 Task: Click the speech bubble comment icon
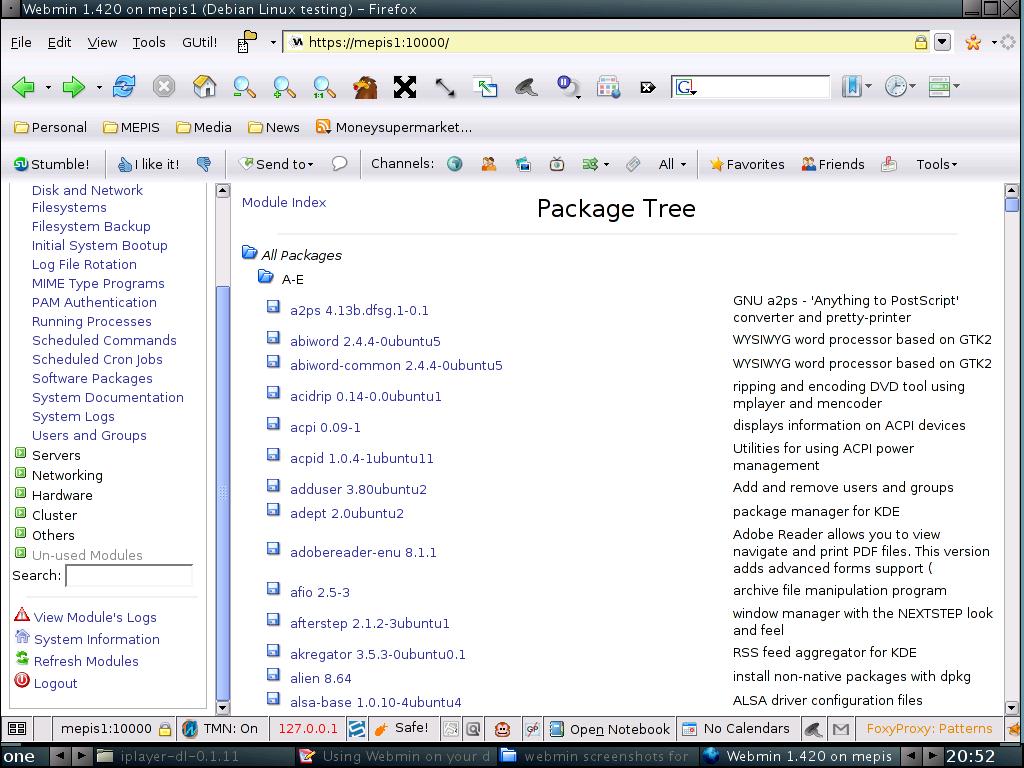pos(339,164)
